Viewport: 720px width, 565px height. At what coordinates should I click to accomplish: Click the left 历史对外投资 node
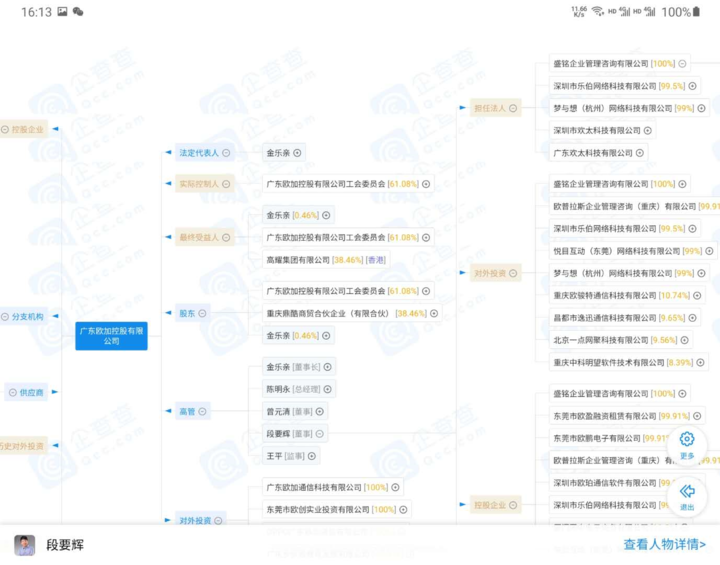(x=22, y=446)
